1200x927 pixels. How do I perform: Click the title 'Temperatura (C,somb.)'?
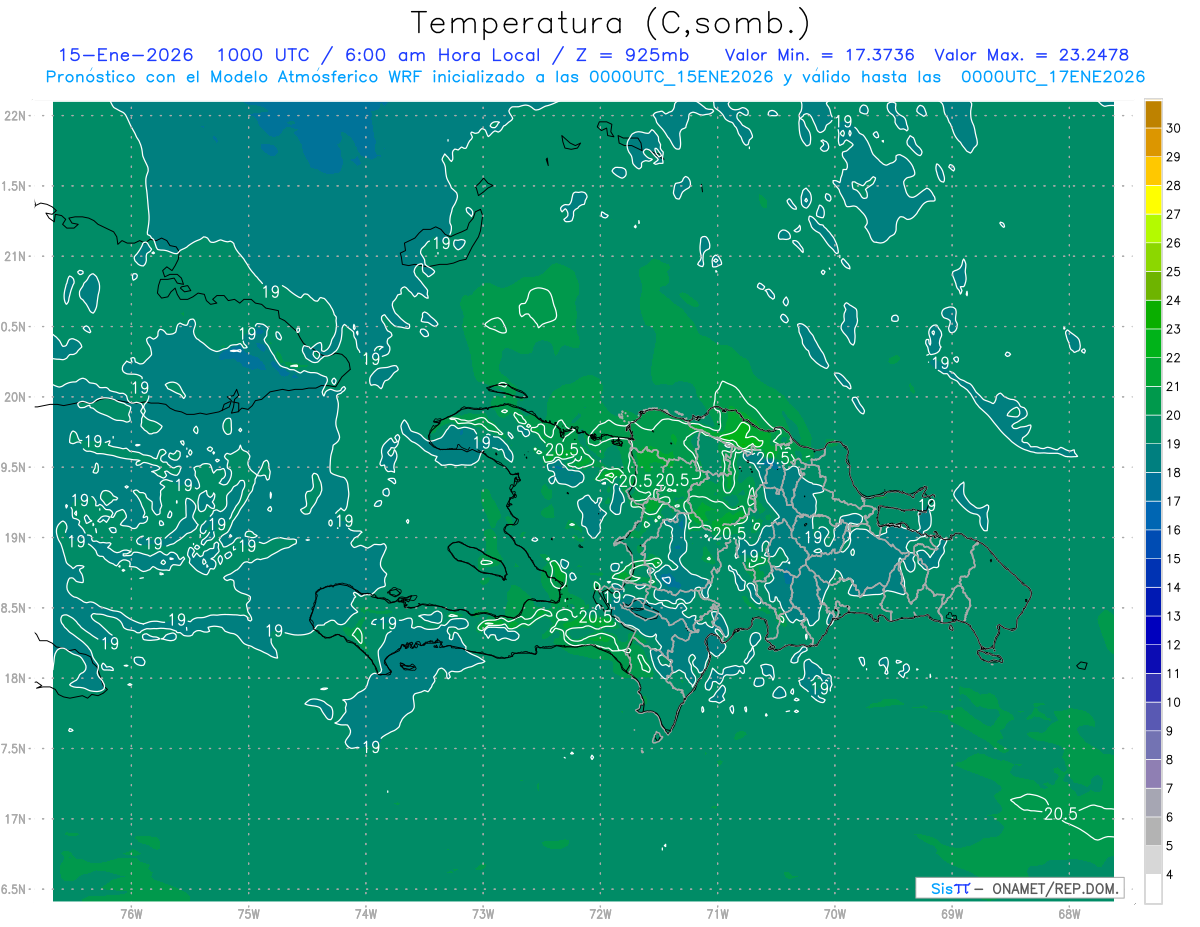pyautogui.click(x=610, y=24)
